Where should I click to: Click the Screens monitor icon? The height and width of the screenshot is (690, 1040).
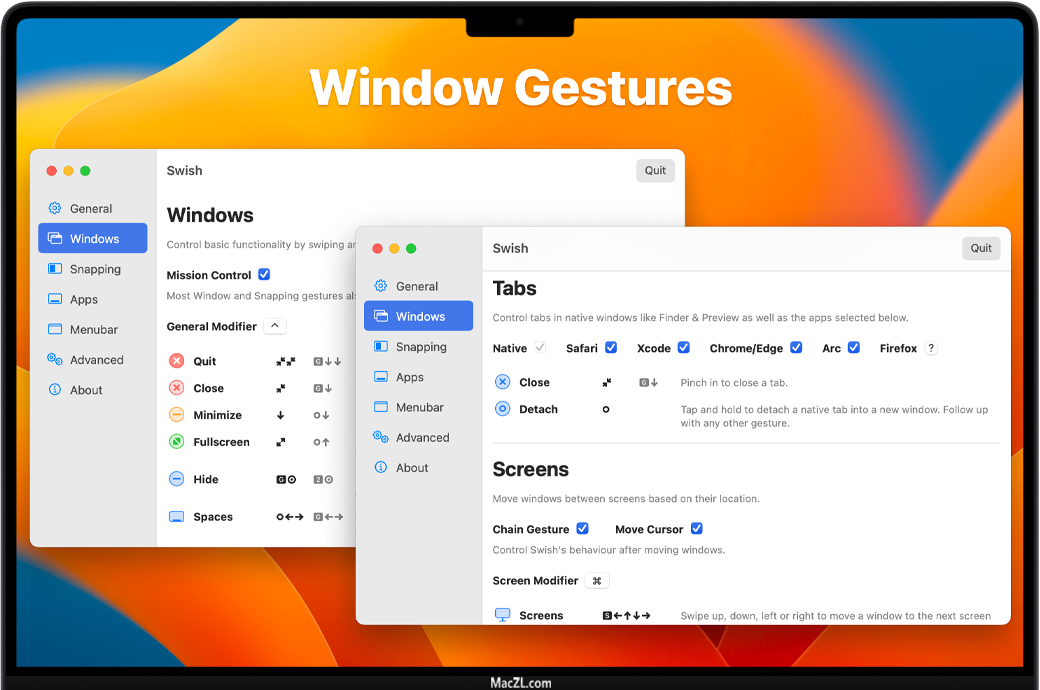(502, 615)
